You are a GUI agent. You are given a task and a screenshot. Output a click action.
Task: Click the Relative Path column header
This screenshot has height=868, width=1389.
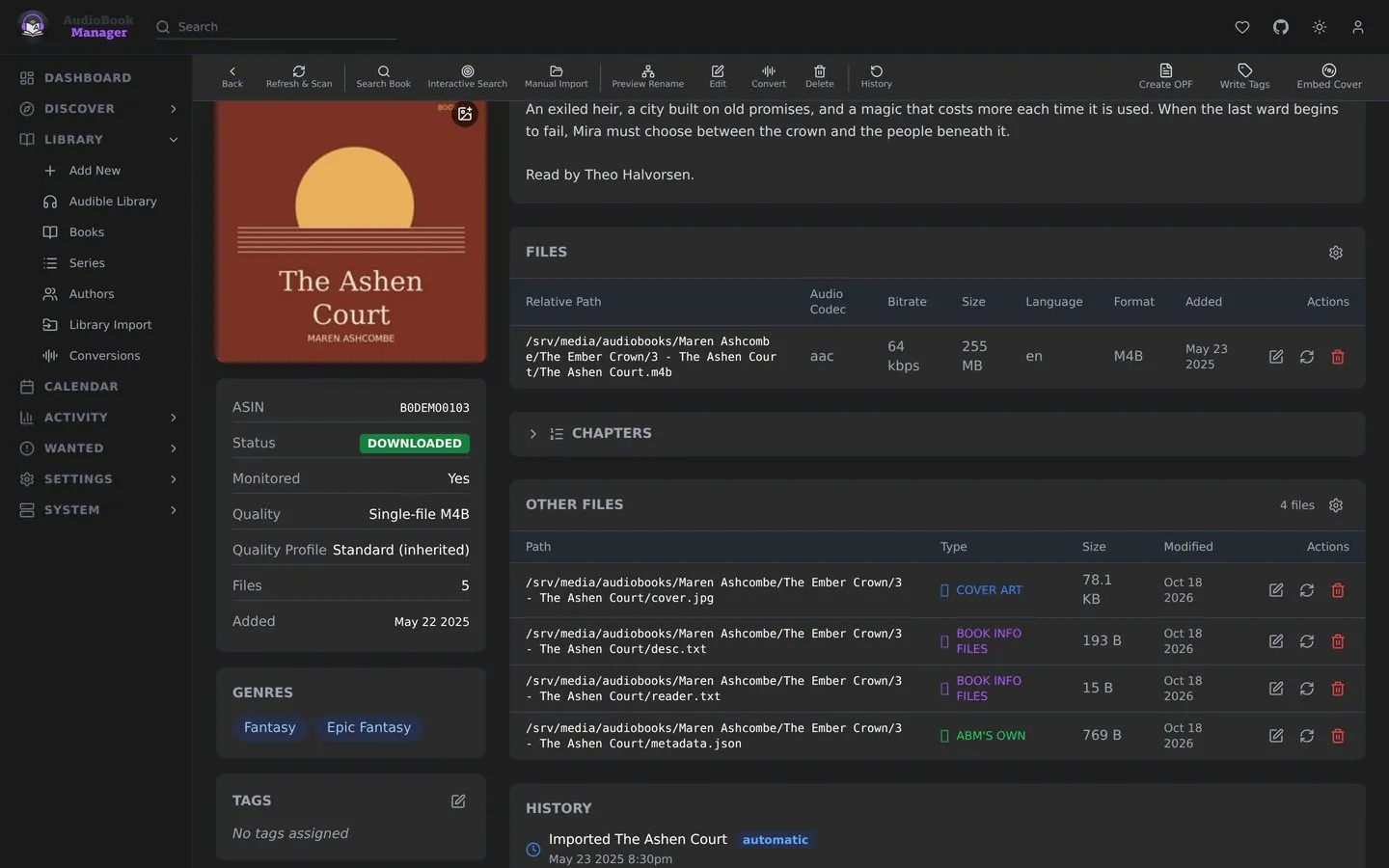563,302
